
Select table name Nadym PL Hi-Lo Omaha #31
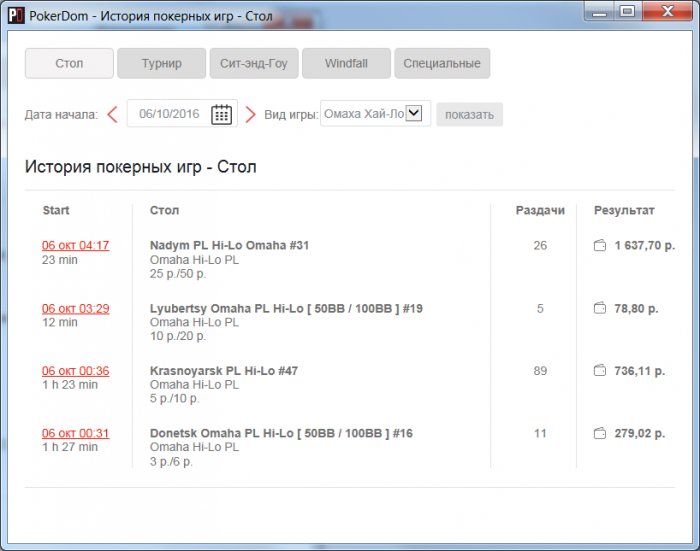pyautogui.click(x=229, y=245)
